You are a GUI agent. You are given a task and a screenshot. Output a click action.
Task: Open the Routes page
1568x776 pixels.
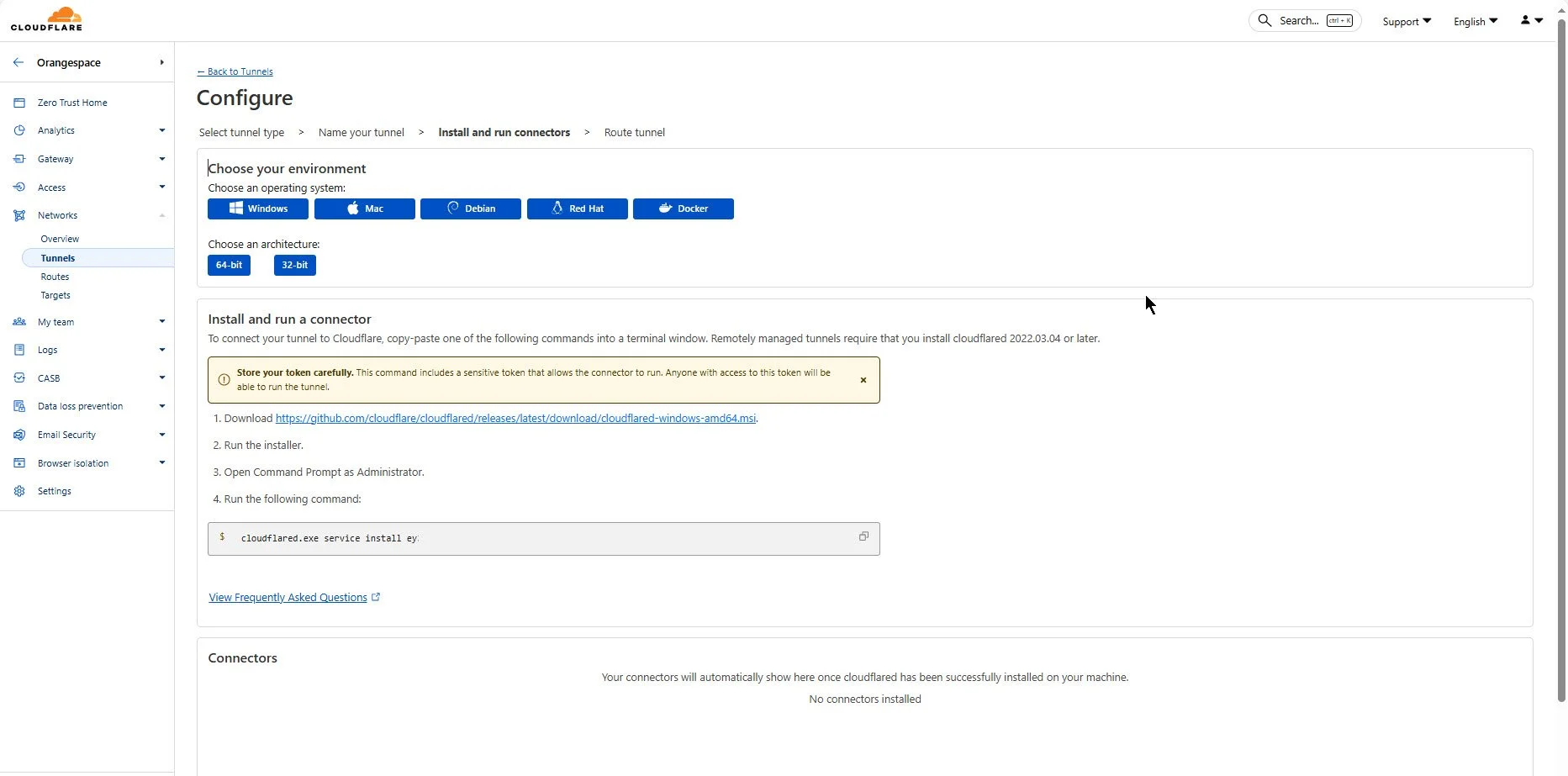coord(55,277)
